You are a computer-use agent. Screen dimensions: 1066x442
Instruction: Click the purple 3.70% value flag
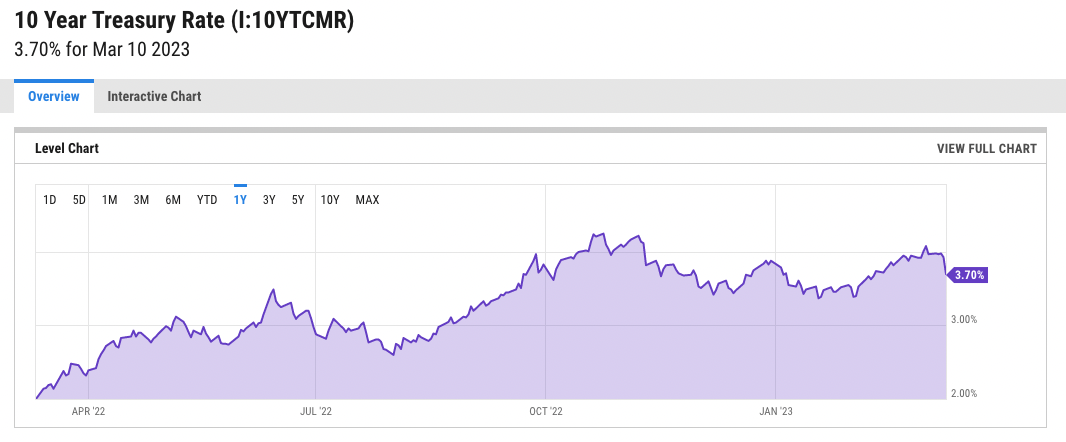point(969,274)
